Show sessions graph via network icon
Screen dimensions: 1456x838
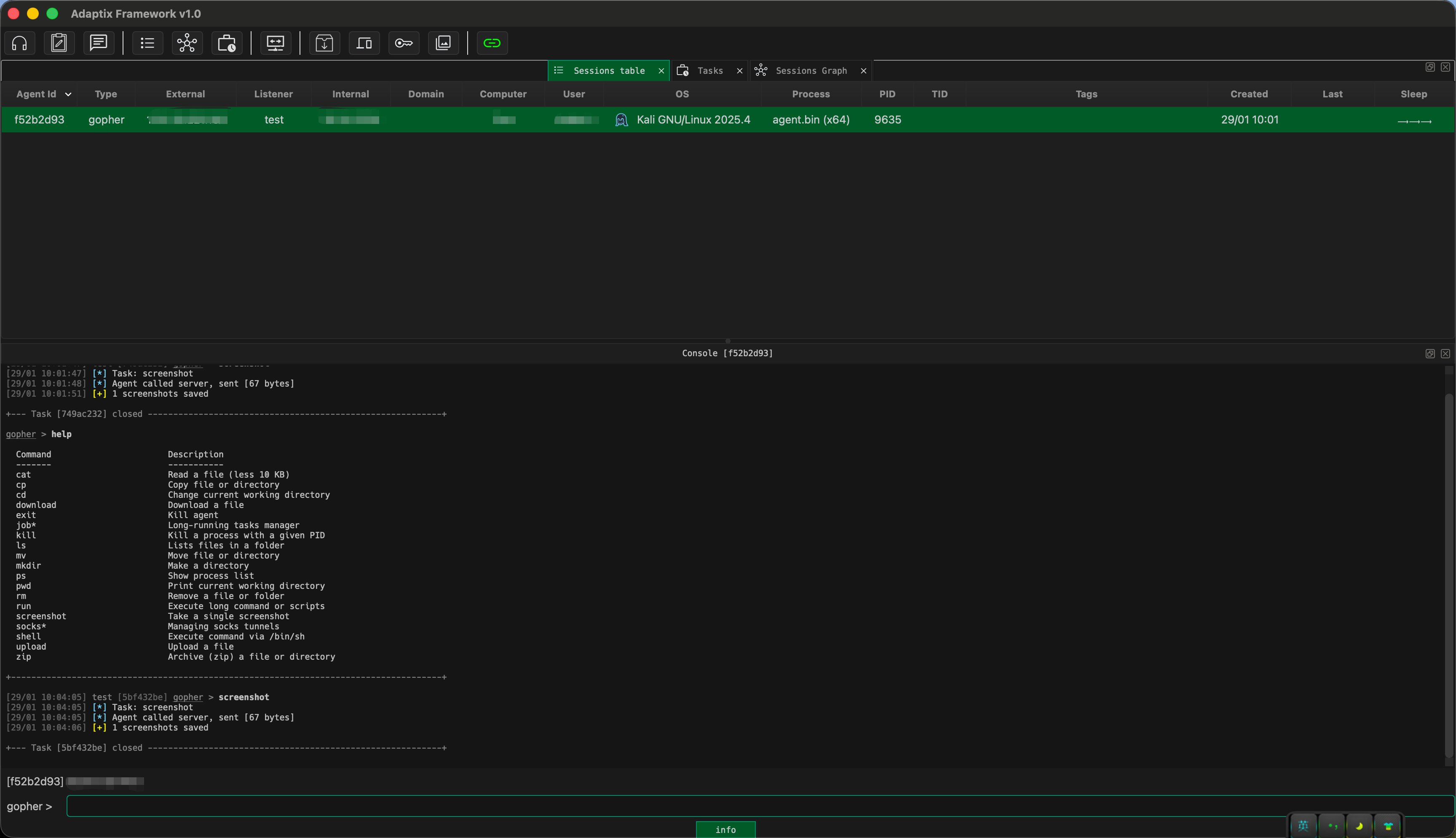coord(187,43)
